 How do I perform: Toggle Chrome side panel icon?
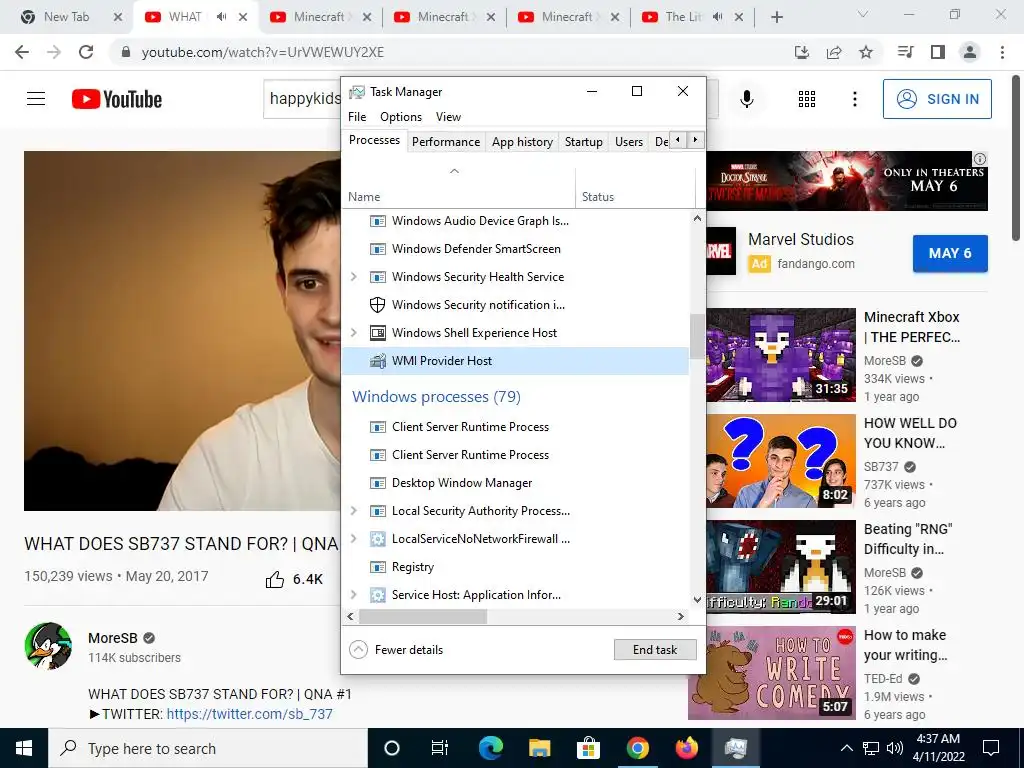point(938,52)
